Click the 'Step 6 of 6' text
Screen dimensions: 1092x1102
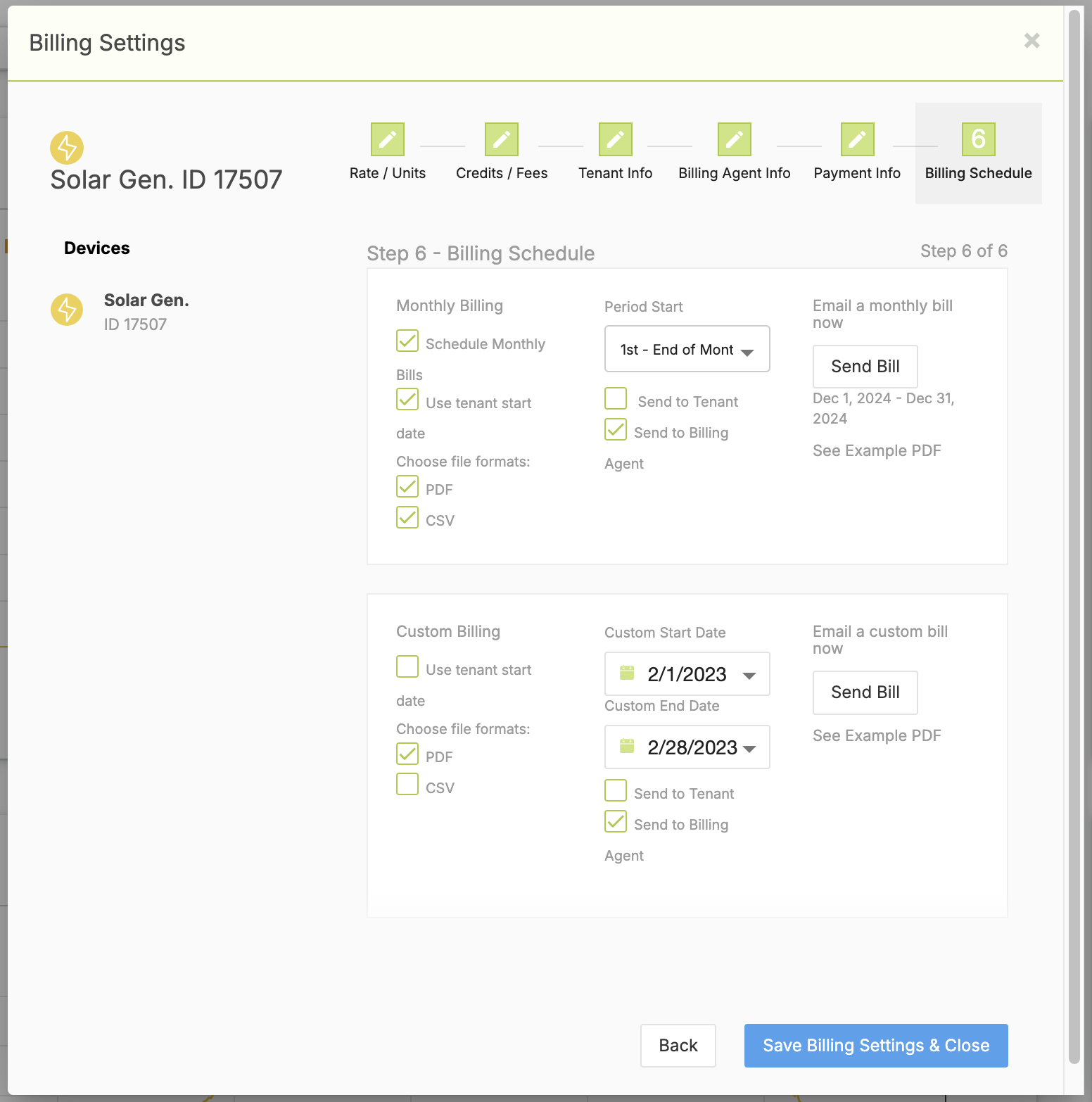point(964,251)
